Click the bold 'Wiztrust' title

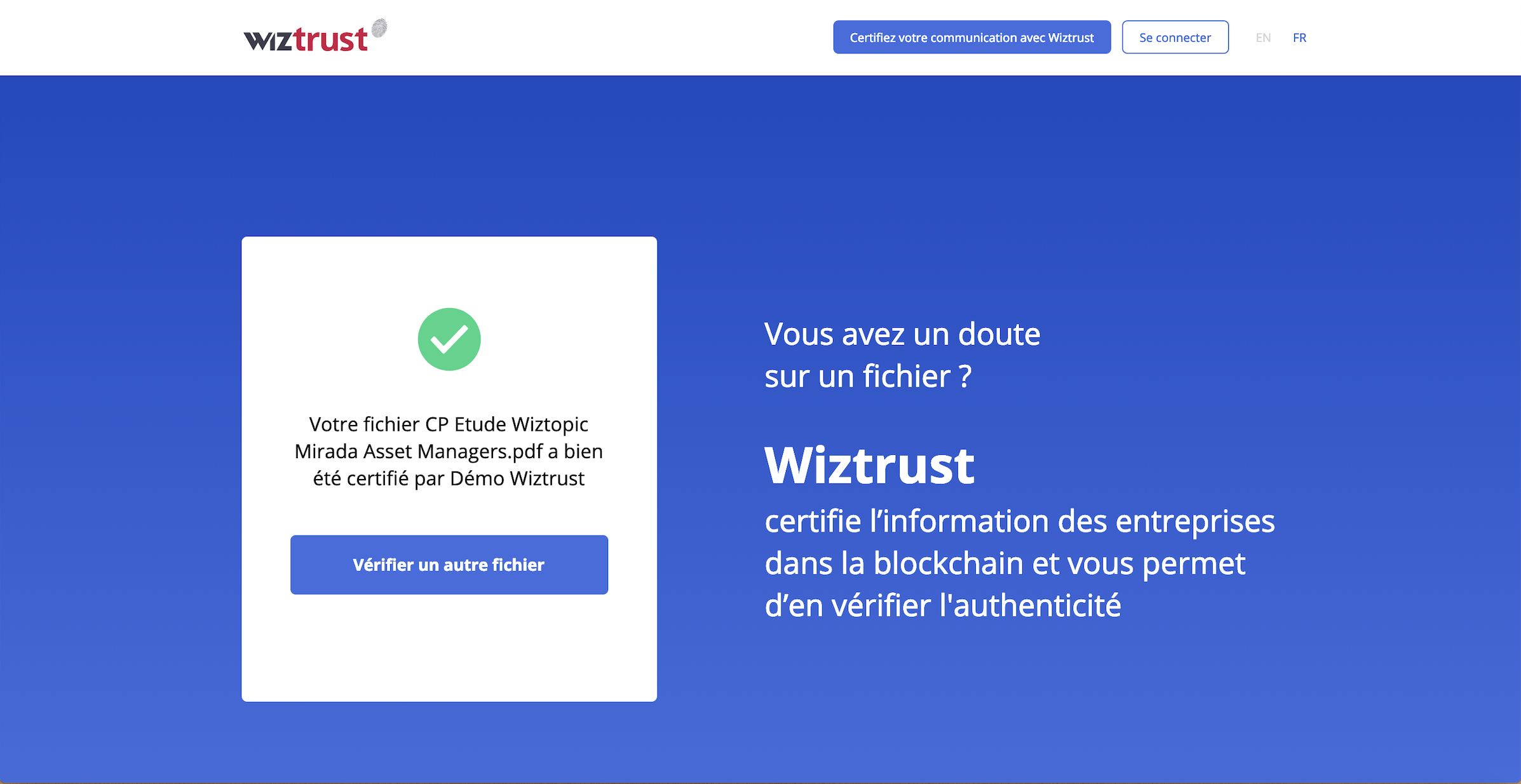pos(869,466)
